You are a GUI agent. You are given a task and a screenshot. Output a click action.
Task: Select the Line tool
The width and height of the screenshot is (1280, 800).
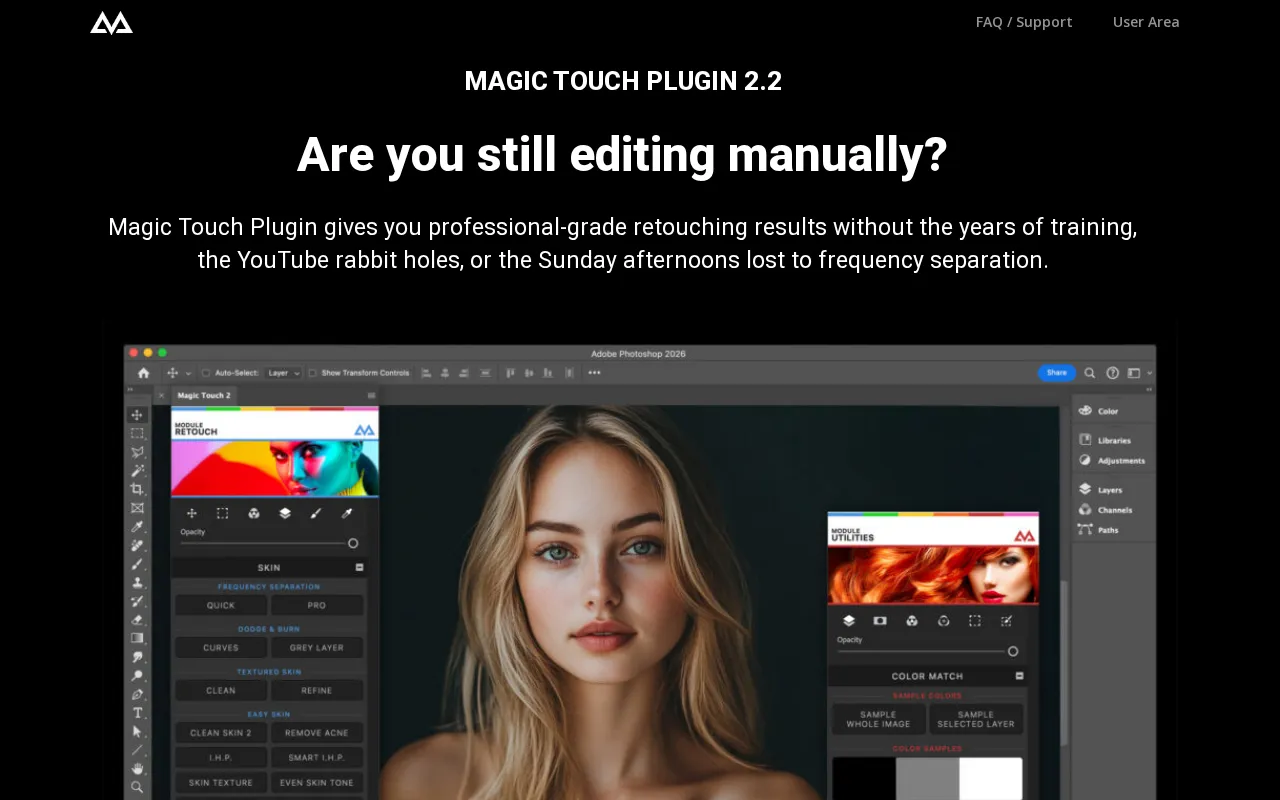(137, 750)
